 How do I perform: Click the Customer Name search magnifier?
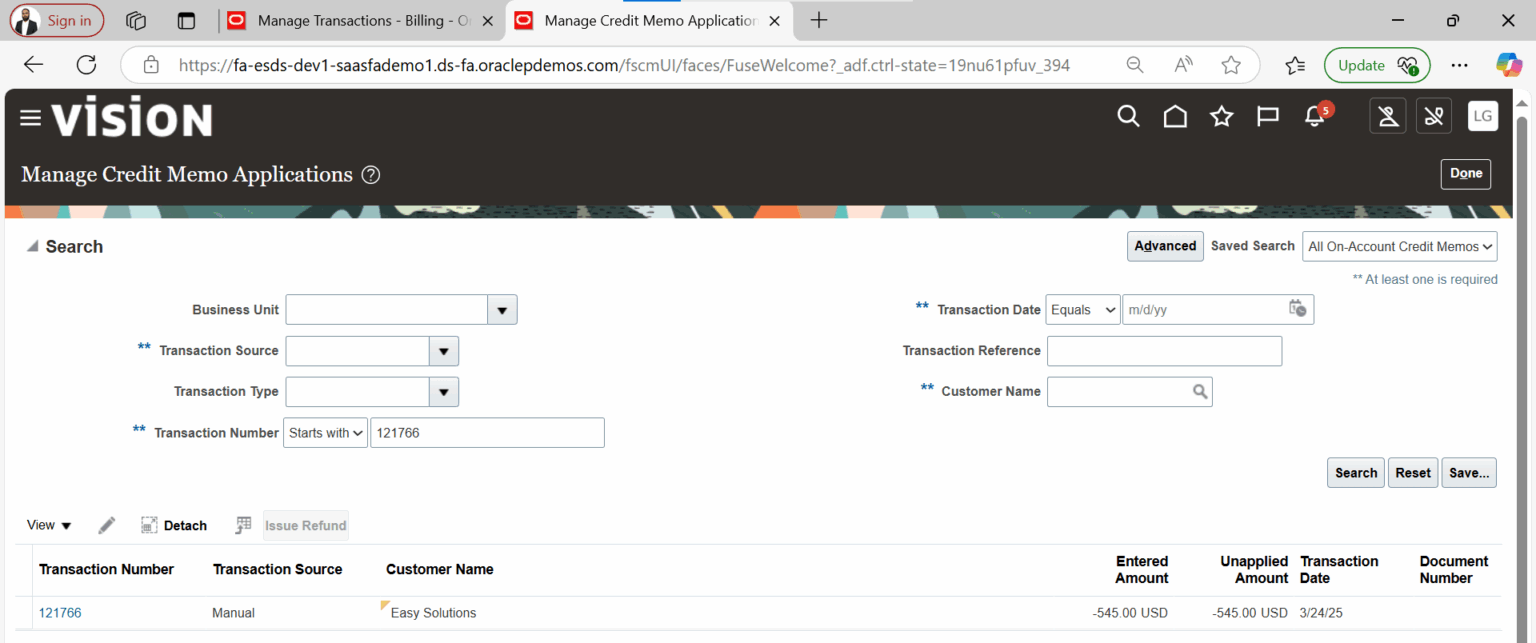tap(1200, 391)
